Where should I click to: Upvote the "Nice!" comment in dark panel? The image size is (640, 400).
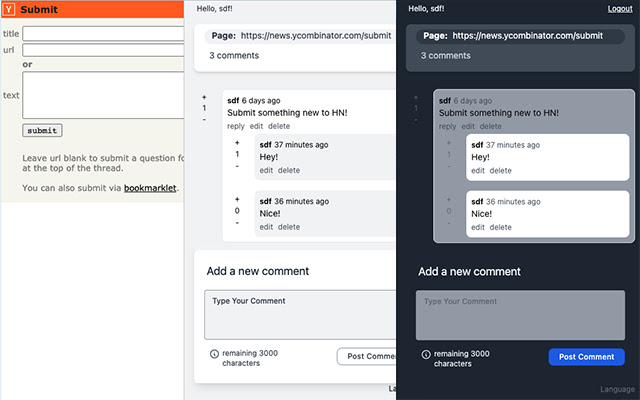point(449,200)
